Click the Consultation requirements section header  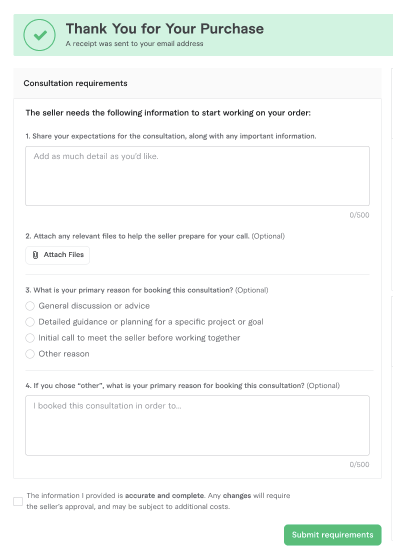[76, 83]
